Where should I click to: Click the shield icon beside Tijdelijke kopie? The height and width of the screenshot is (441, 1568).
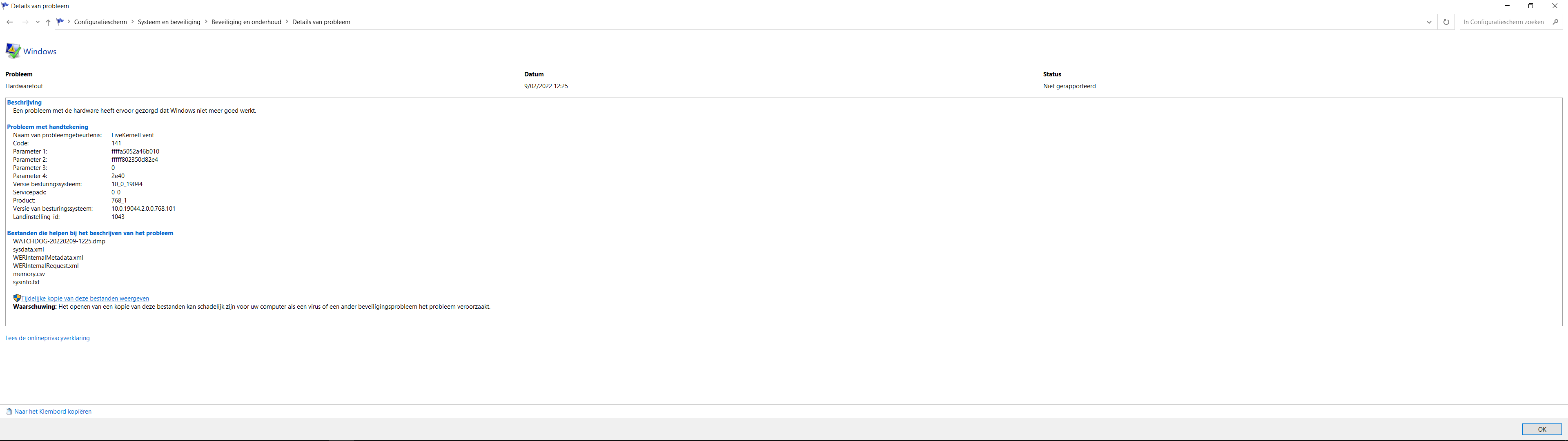pos(17,298)
